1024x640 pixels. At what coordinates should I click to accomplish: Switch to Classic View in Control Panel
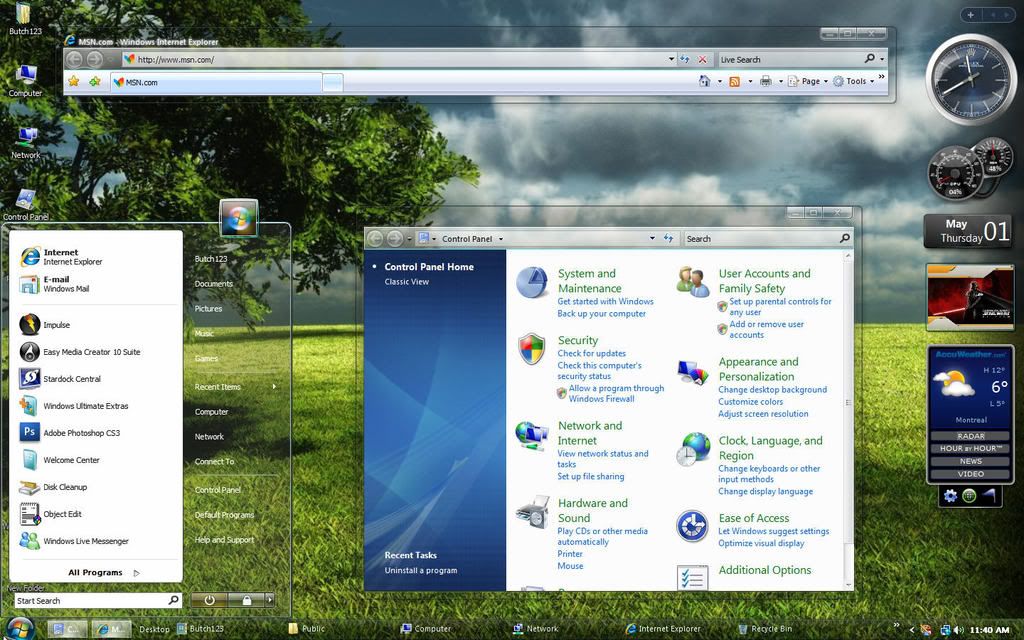pyautogui.click(x=406, y=282)
